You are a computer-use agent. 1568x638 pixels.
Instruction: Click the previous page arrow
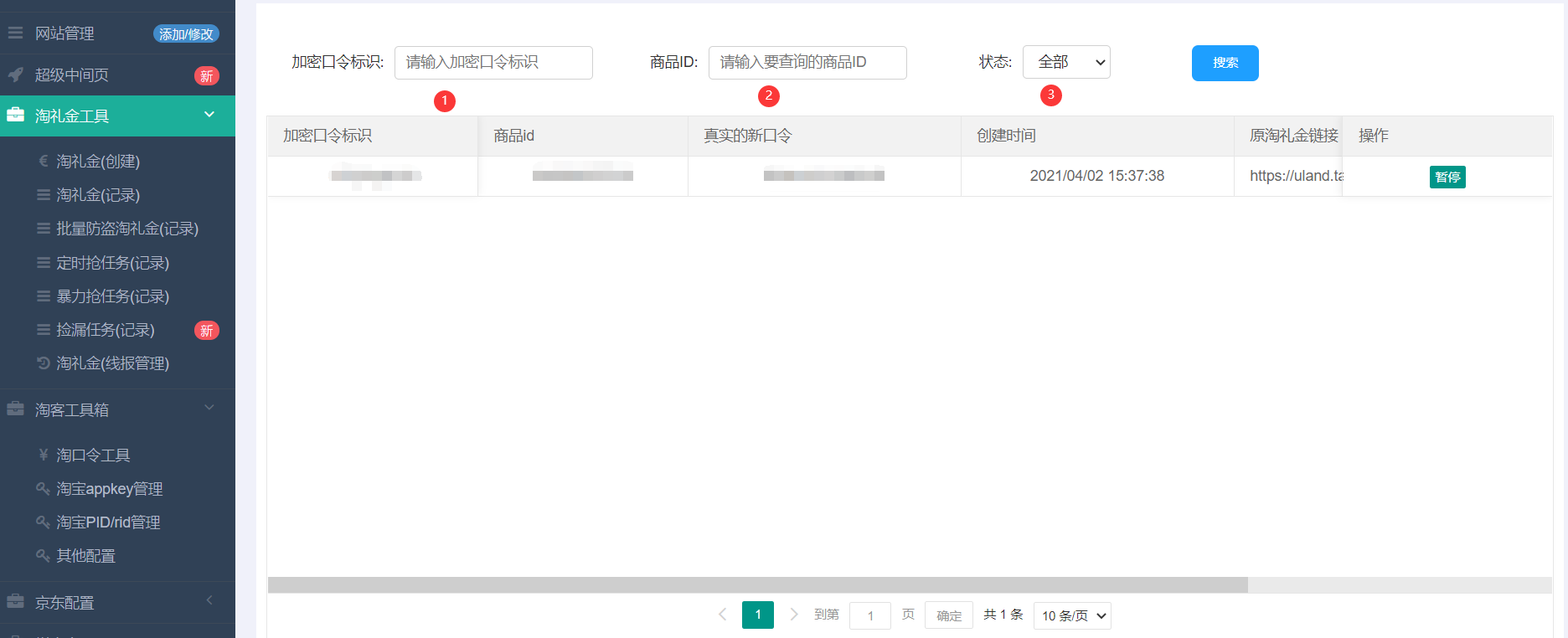[x=722, y=615]
